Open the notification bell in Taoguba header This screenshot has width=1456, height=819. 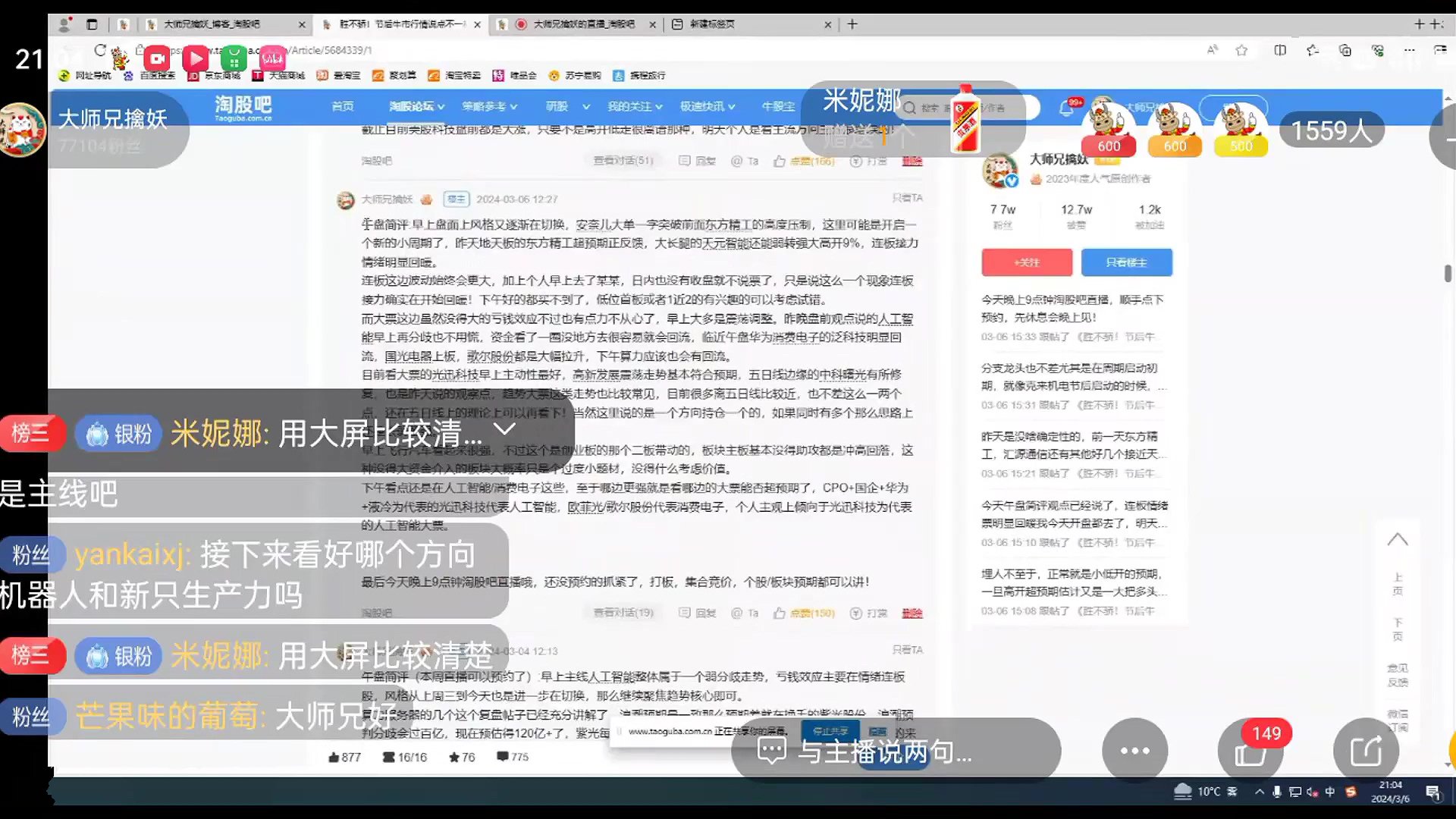pos(1066,108)
